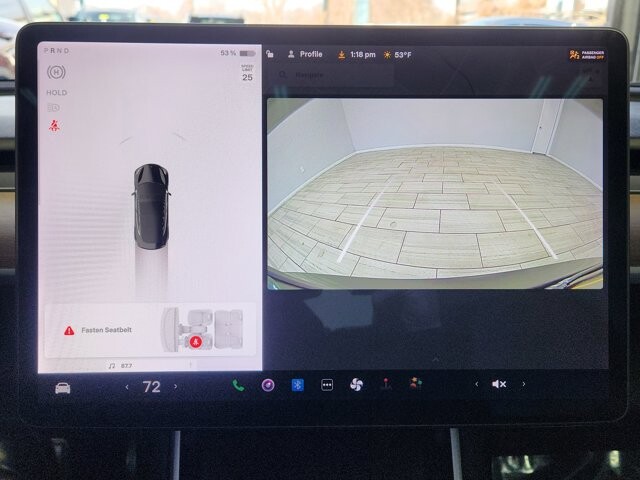Tap the red seatbelt warning icon
The height and width of the screenshot is (480, 640).
[x=54, y=126]
